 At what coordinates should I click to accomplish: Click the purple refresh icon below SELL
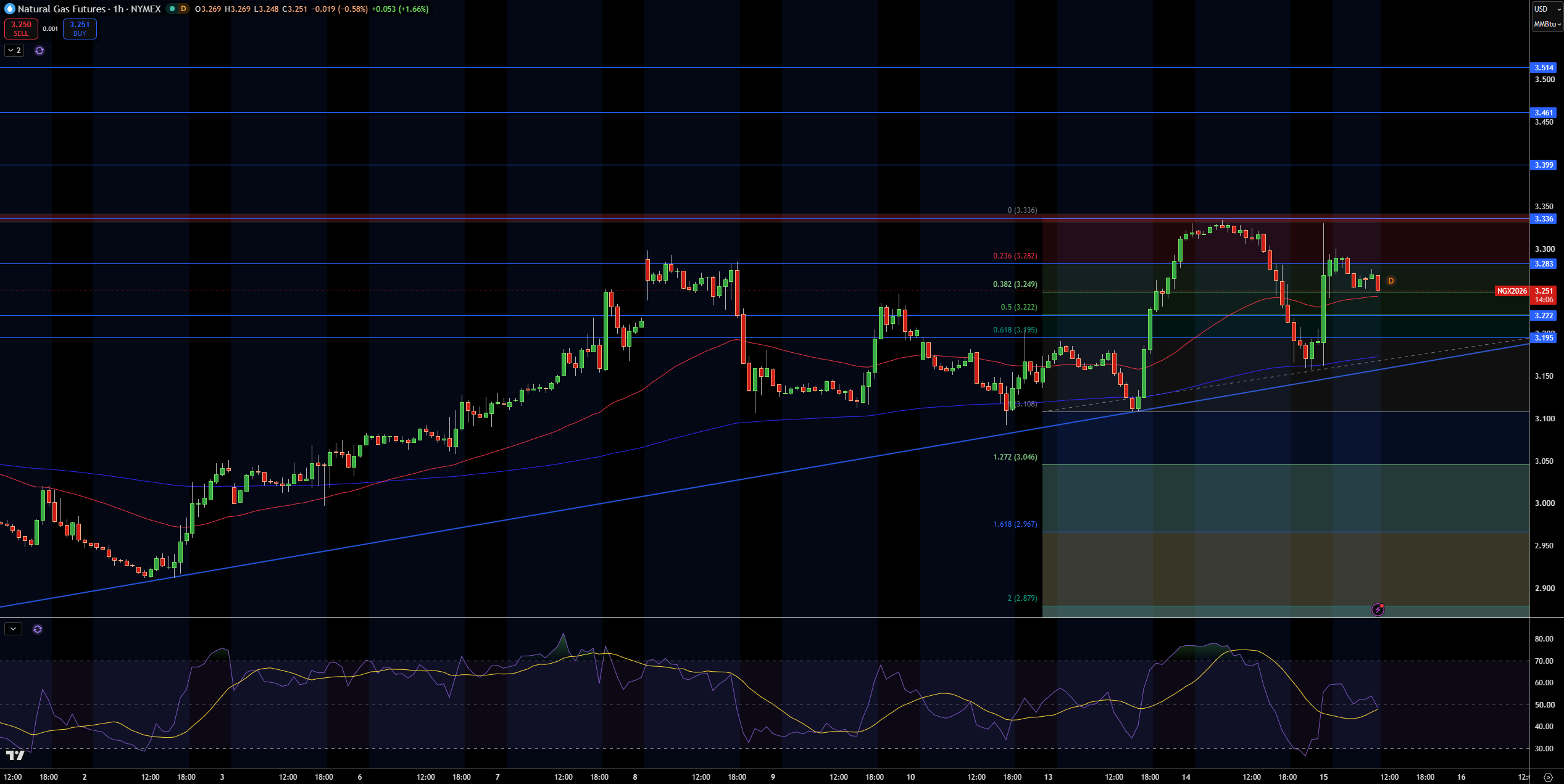coord(40,51)
